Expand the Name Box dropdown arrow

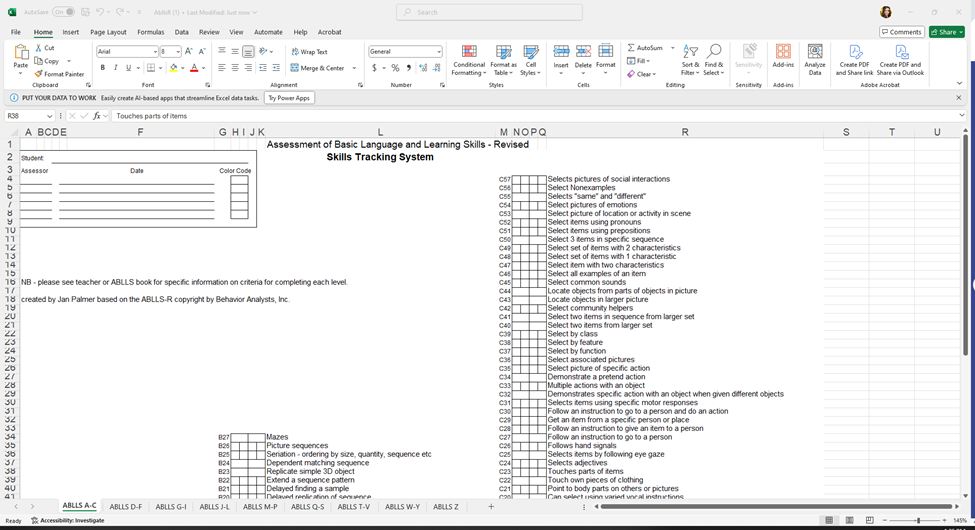click(49, 116)
